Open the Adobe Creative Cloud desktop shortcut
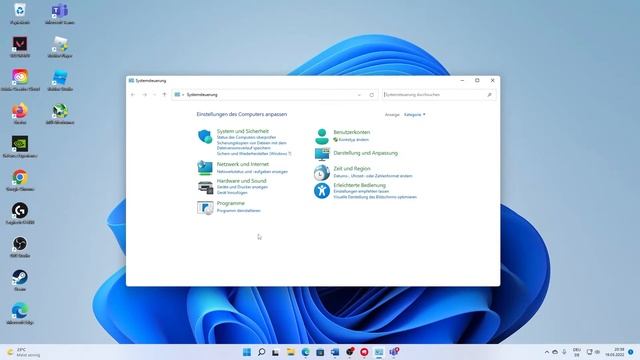Image resolution: width=640 pixels, height=360 pixels. tap(20, 80)
